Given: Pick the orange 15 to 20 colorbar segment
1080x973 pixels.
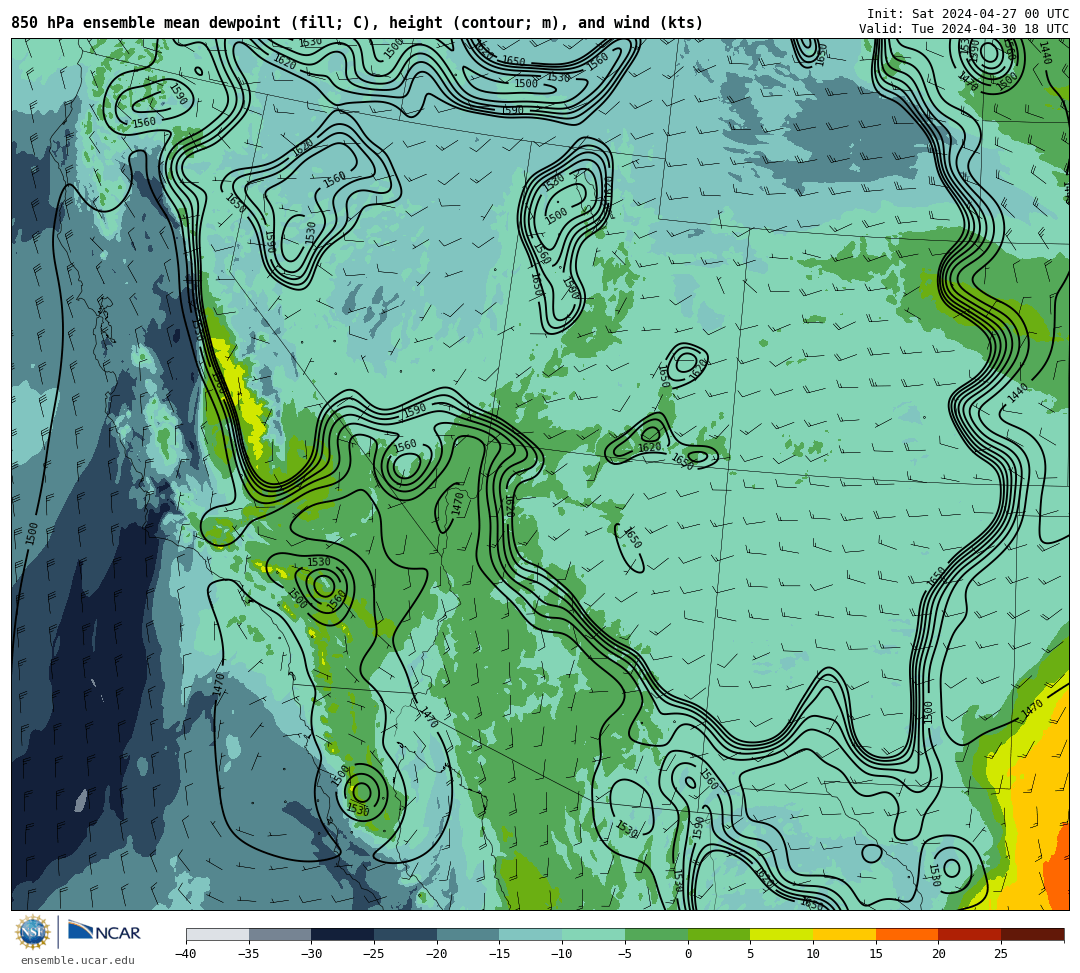Looking at the screenshot, I should coord(907,934).
